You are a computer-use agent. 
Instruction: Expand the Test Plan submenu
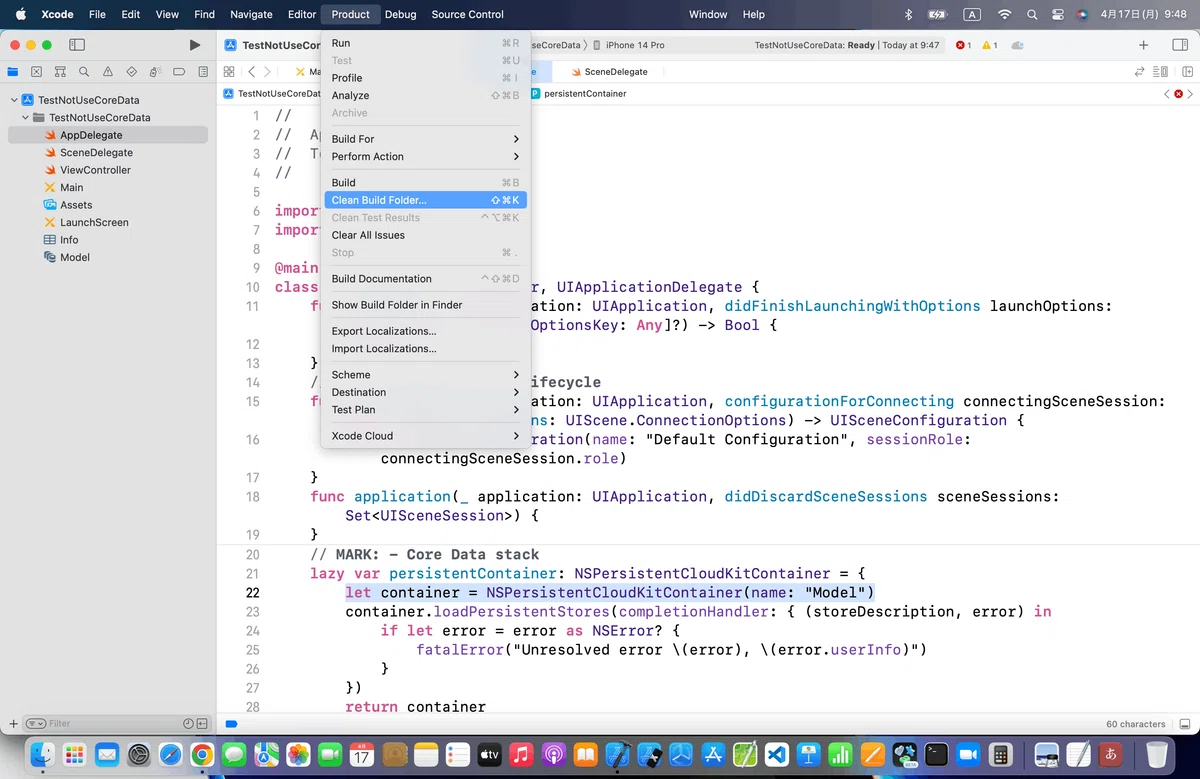pyautogui.click(x=425, y=410)
